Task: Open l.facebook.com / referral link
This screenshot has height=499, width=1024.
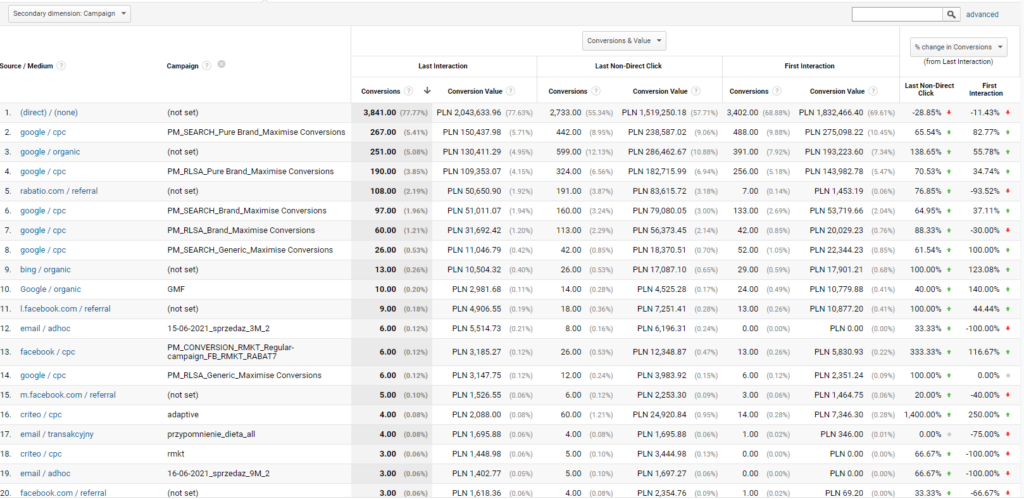Action: point(65,308)
